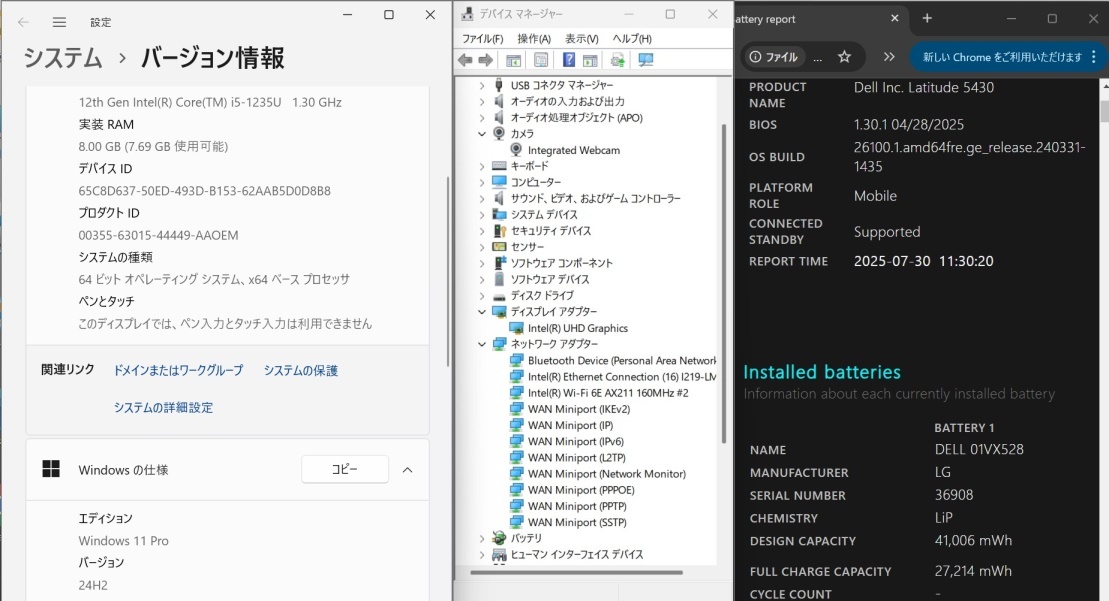The width and height of the screenshot is (1109, 601).
Task: Expand オーディオの入力および出力 node
Action: tap(482, 101)
